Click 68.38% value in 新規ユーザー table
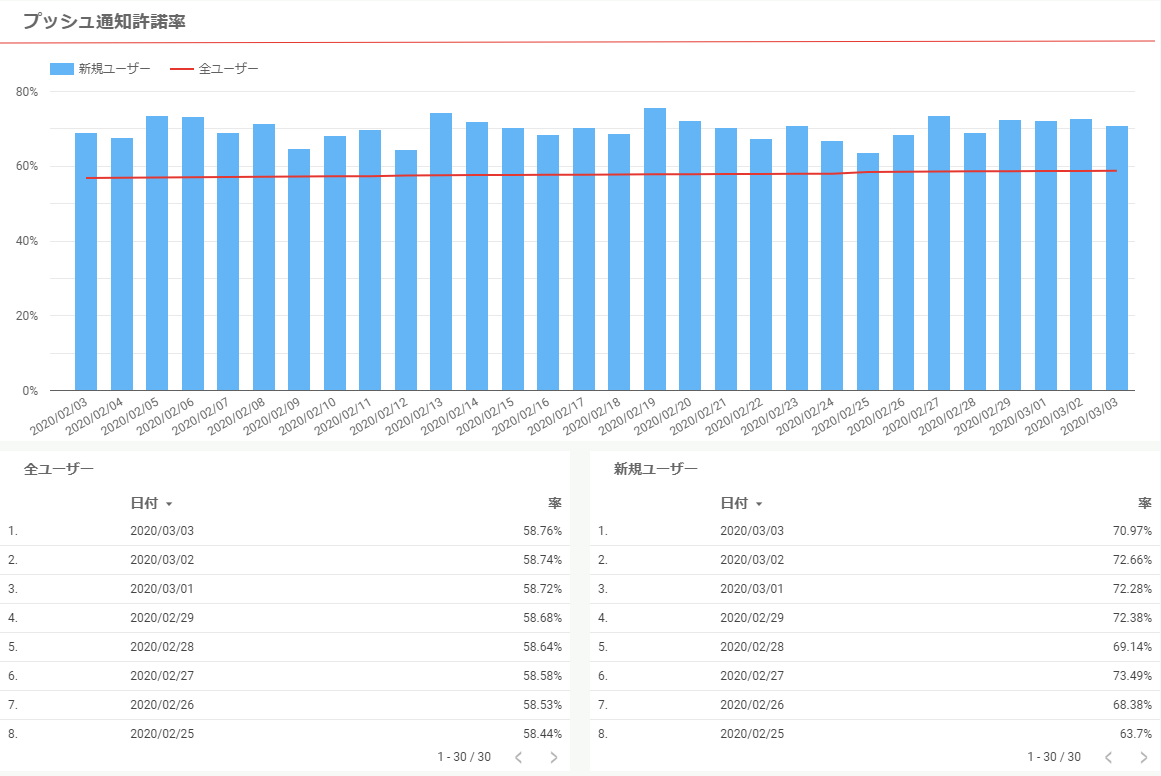1161x776 pixels. 1132,704
